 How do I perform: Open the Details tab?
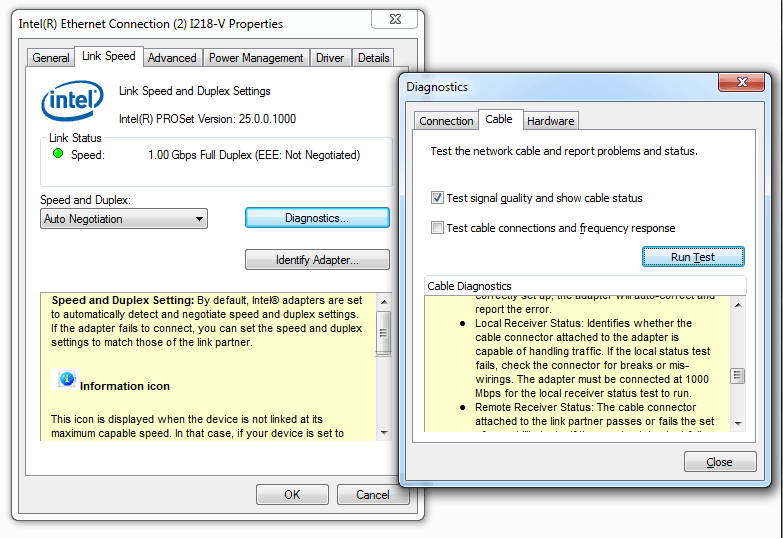[373, 58]
